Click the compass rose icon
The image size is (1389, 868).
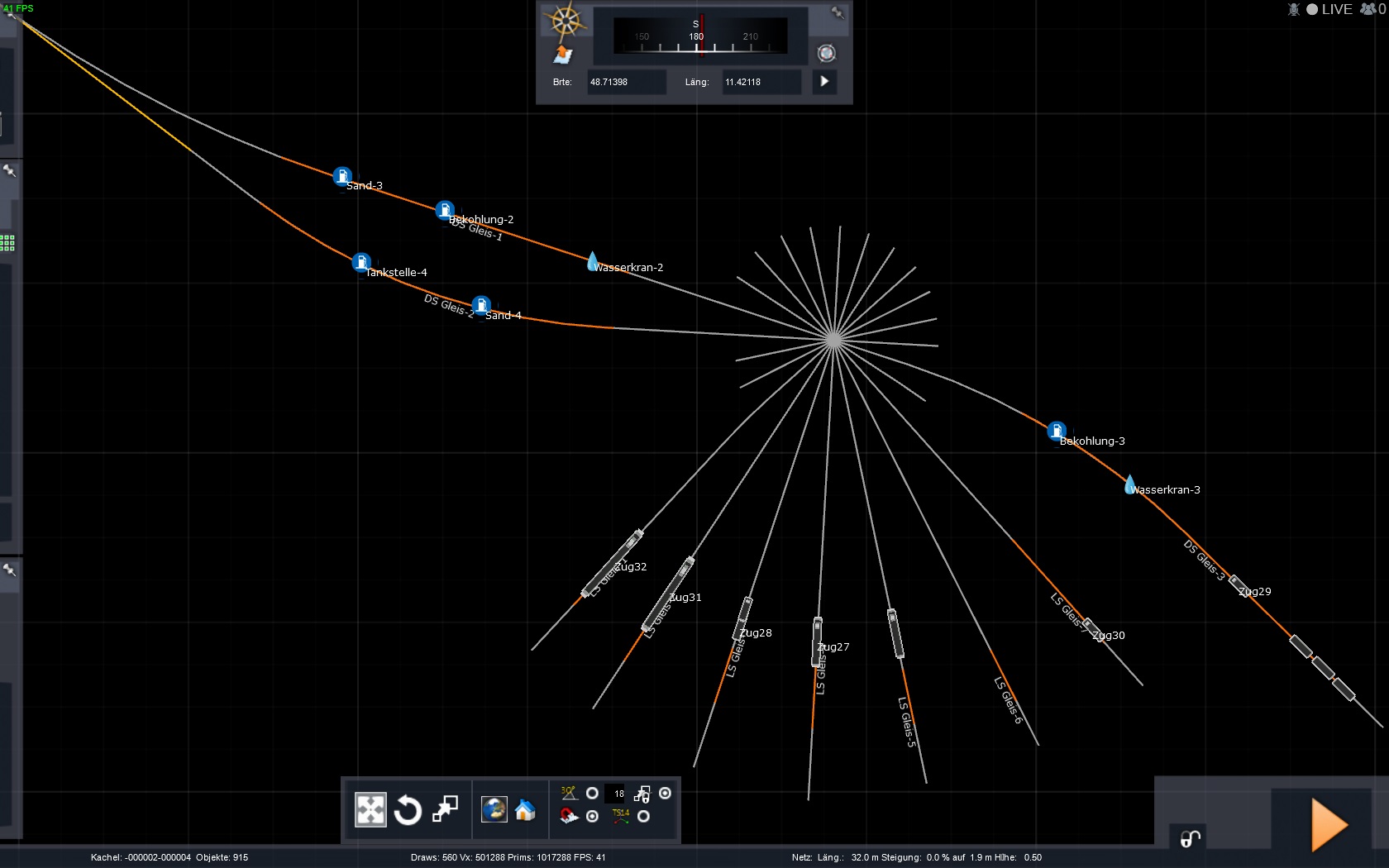point(566,21)
